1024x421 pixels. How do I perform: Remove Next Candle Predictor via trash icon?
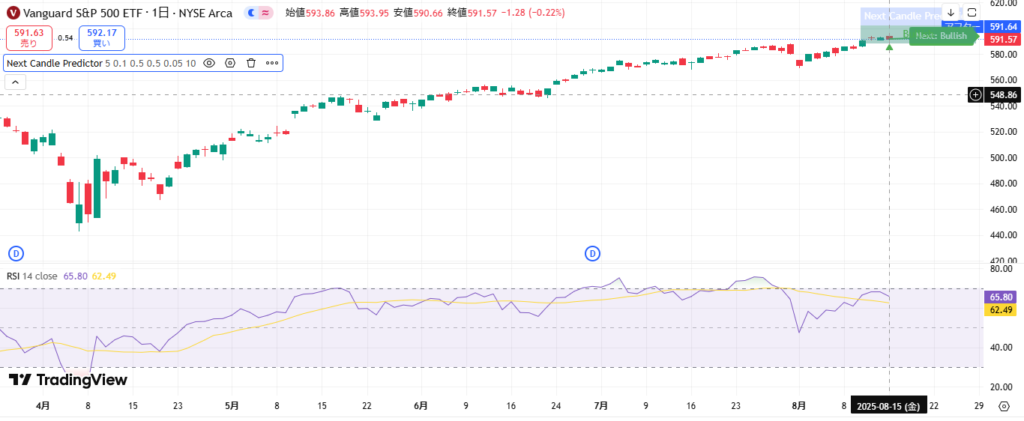(x=251, y=63)
